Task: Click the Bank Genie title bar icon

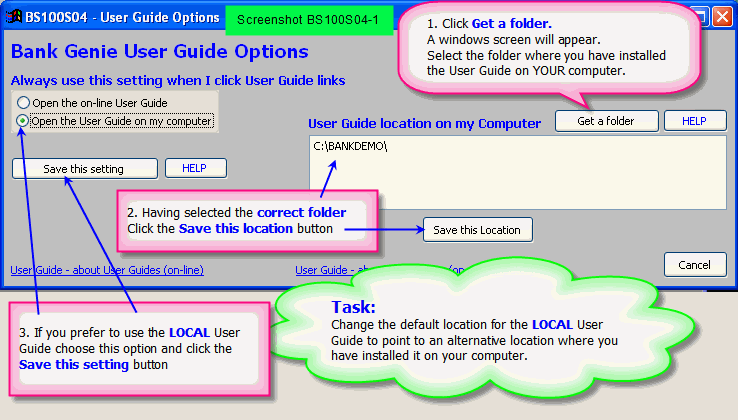Action: [14, 17]
